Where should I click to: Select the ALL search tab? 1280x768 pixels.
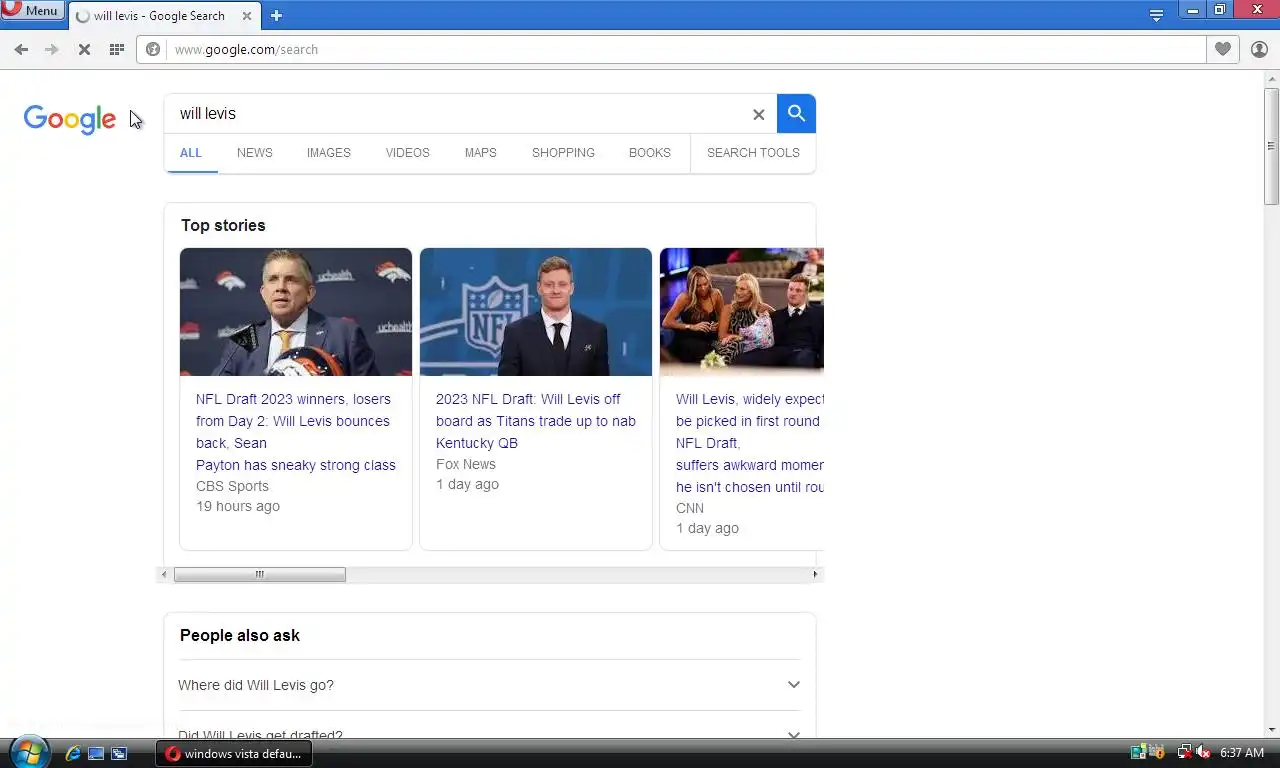coord(191,153)
